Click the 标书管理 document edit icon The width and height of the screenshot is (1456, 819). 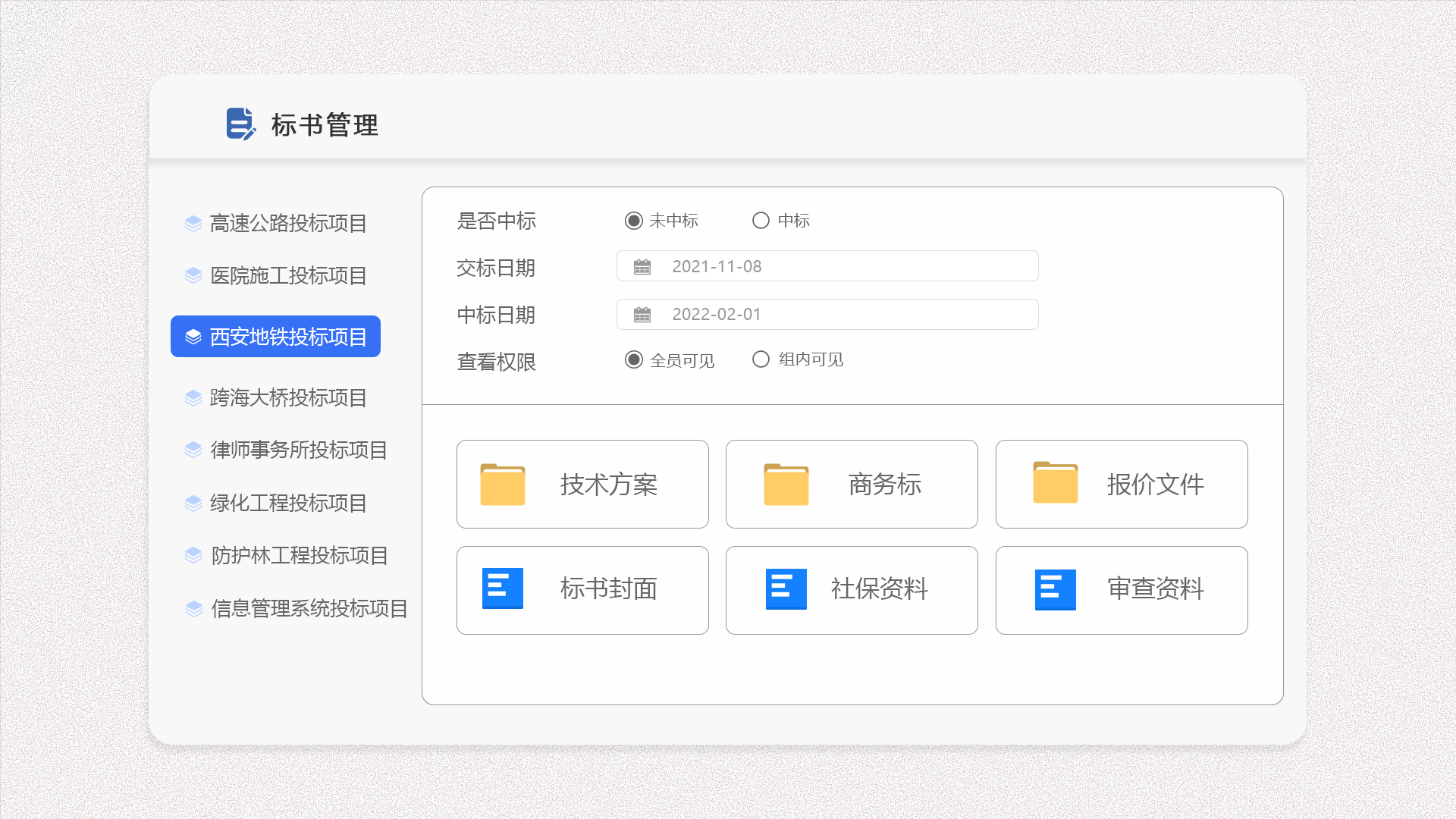240,124
